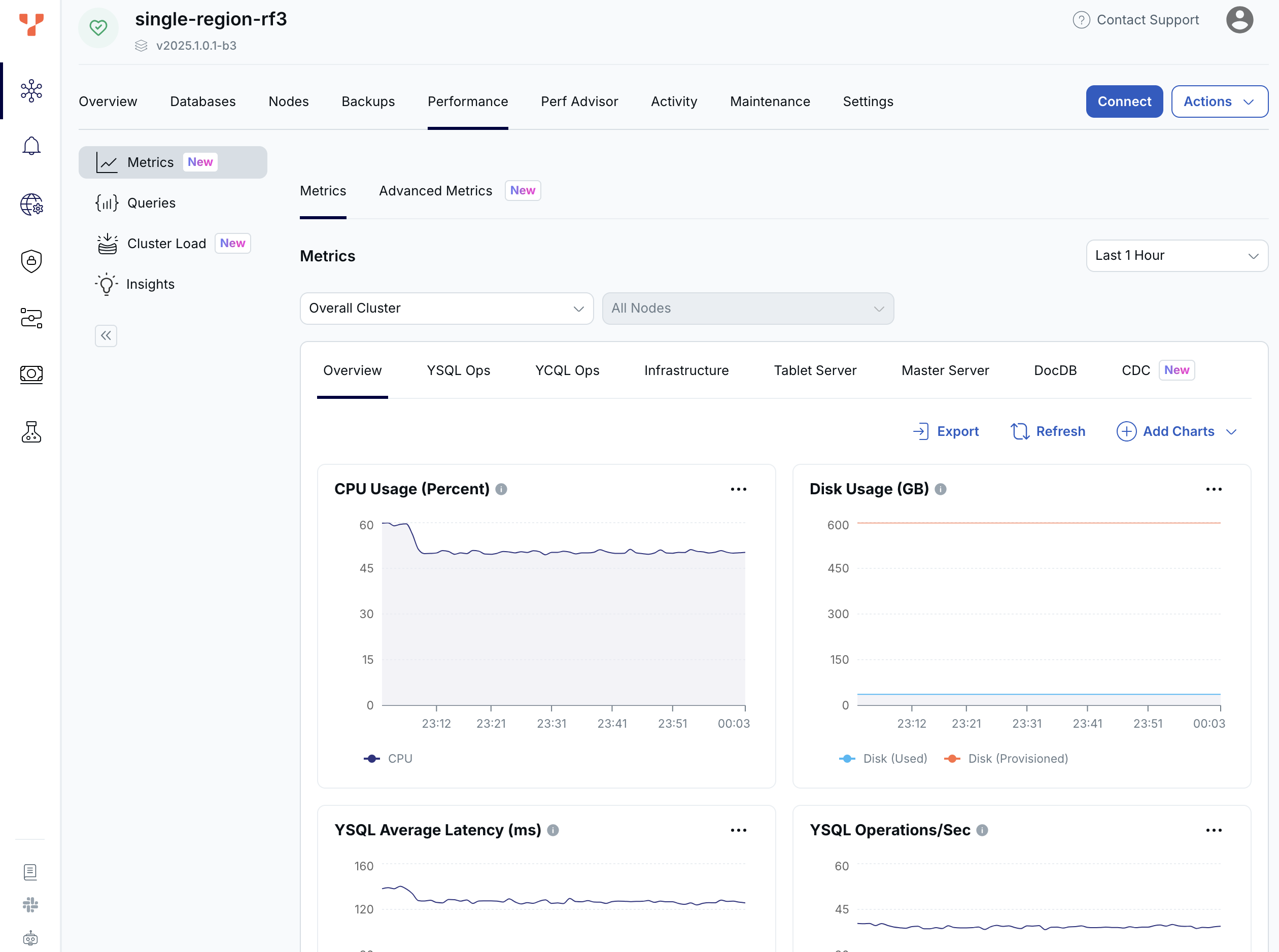
Task: Collapse the Metrics sidebar panel
Action: coord(106,335)
